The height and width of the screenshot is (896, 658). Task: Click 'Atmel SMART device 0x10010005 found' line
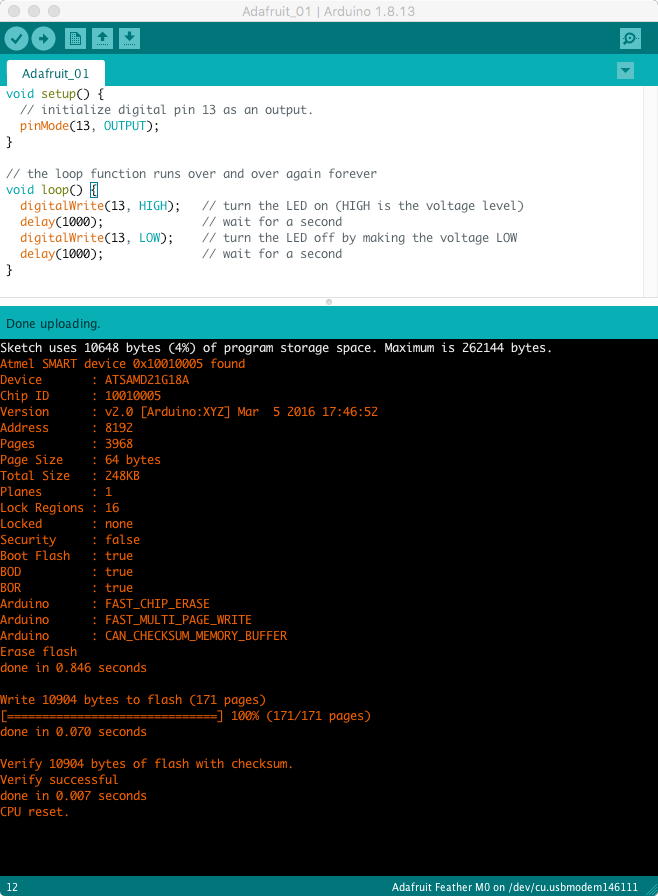pyautogui.click(x=122, y=363)
